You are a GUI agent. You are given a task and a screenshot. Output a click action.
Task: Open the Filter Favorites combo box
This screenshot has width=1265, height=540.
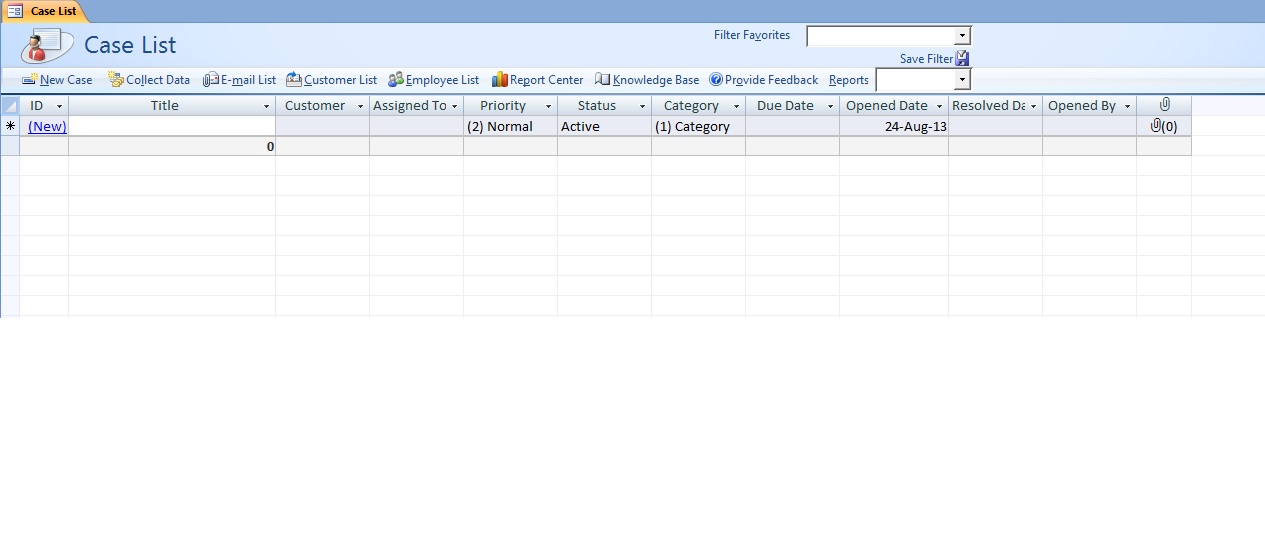click(962, 36)
